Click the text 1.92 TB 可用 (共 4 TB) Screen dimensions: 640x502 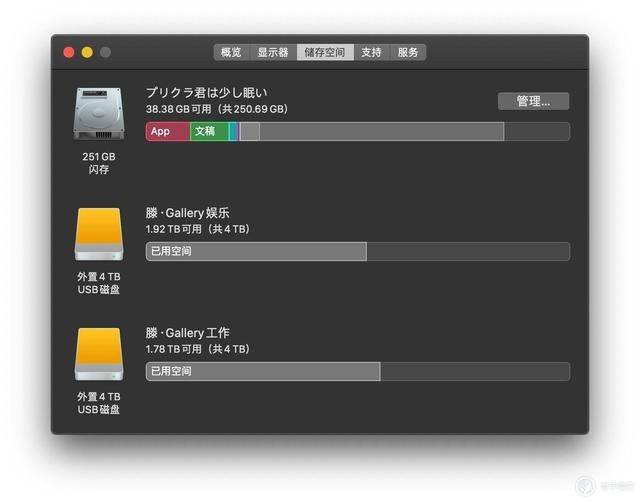[198, 229]
